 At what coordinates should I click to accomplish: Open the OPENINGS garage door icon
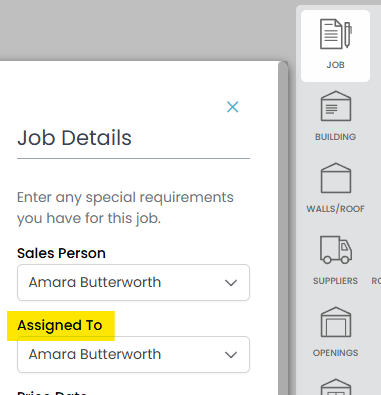pos(336,322)
